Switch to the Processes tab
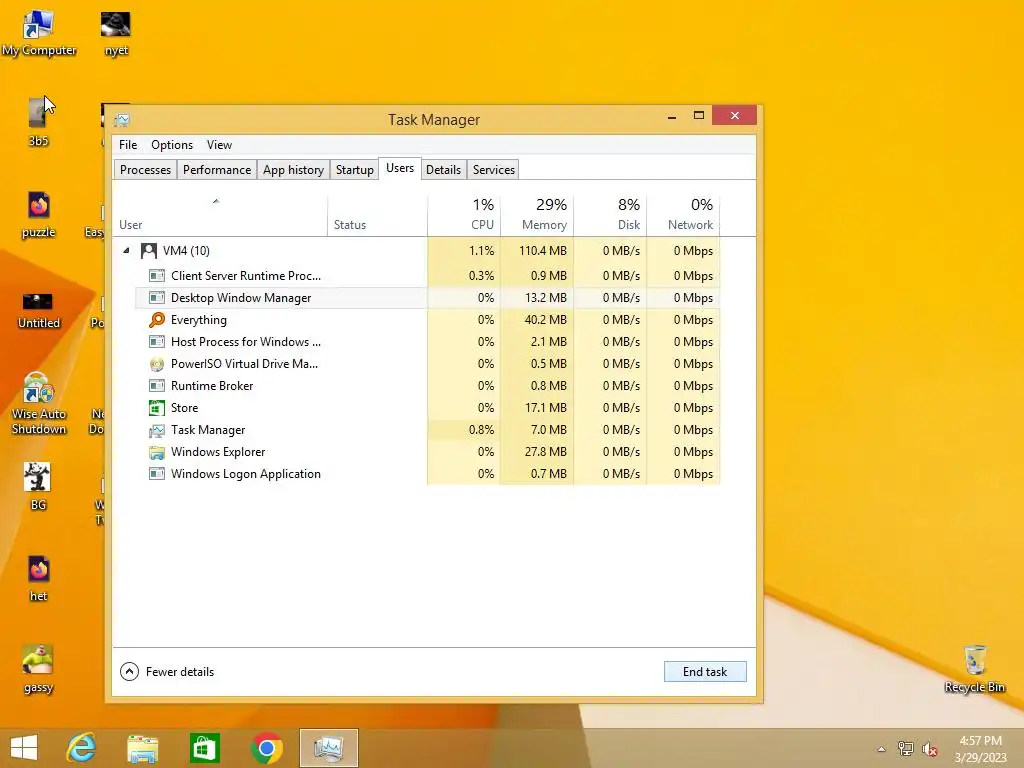The height and width of the screenshot is (768, 1024). (x=145, y=170)
